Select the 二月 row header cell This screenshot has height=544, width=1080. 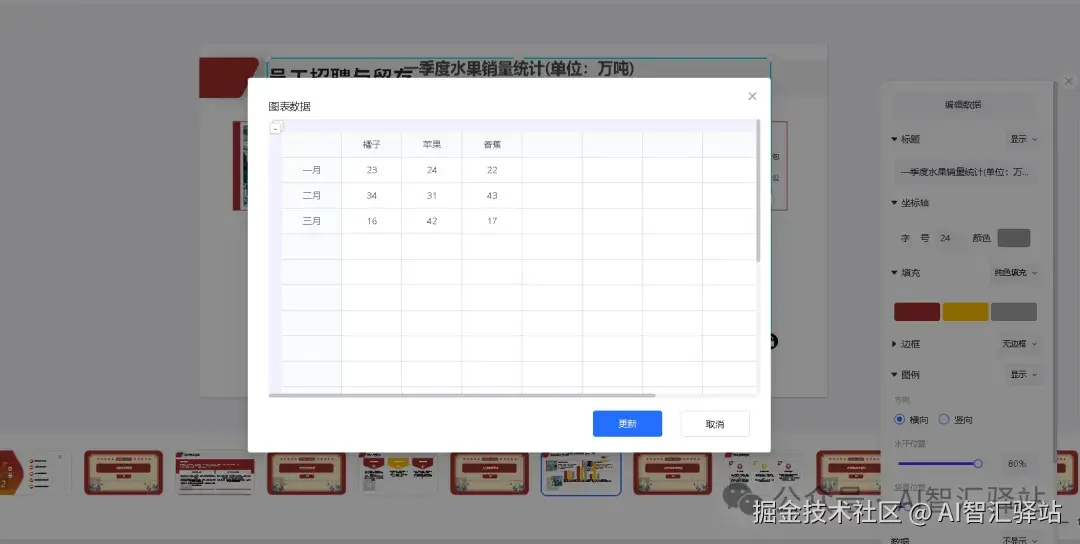(x=311, y=196)
